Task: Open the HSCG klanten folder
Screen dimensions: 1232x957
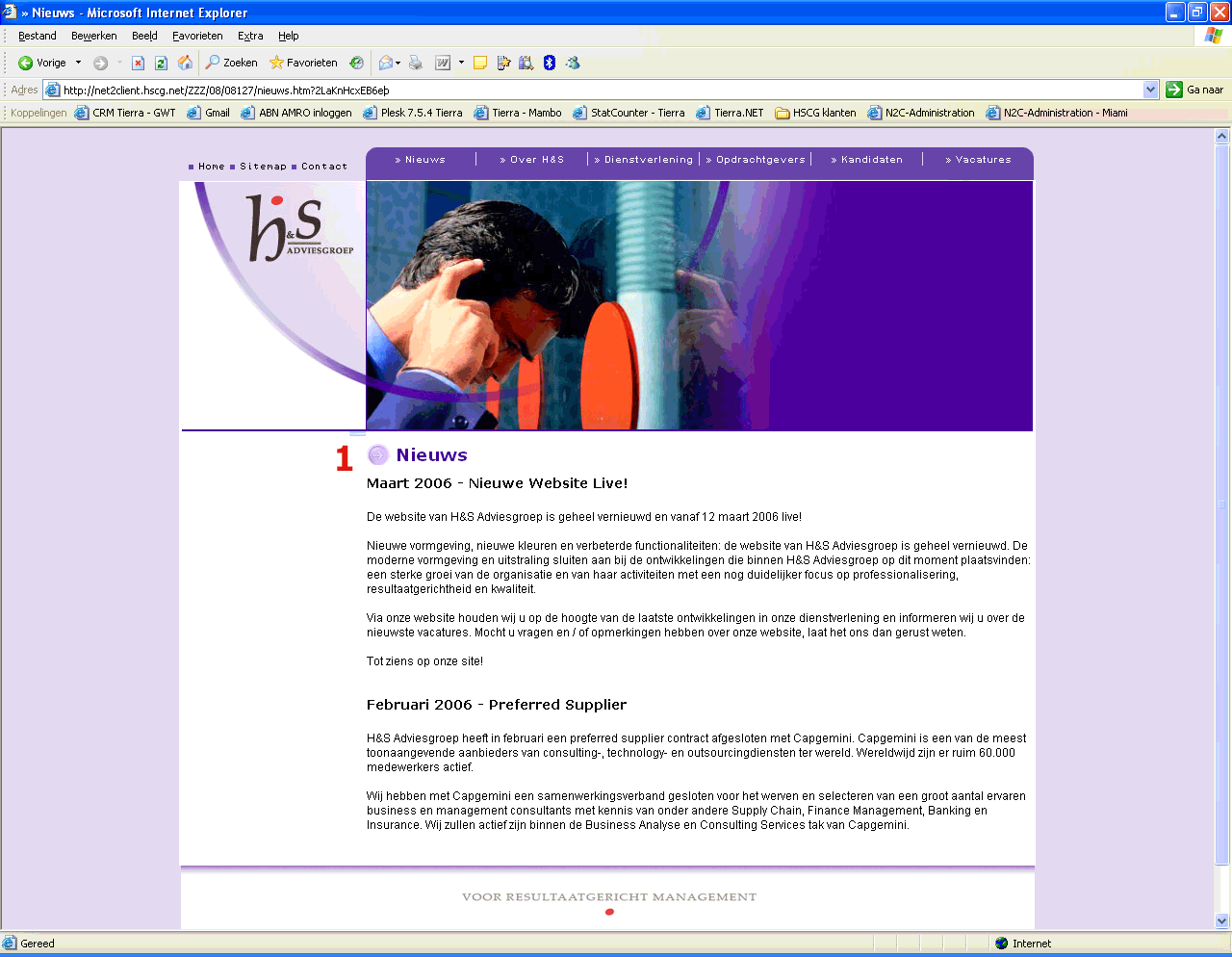Action: (815, 113)
